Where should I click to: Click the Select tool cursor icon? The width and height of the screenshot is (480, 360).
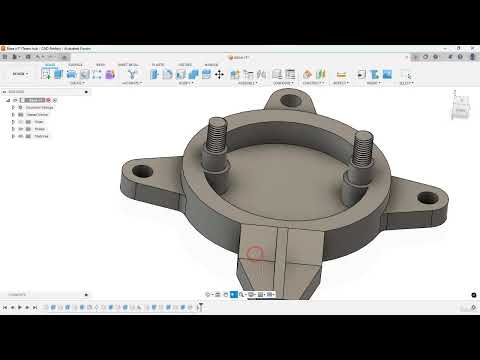(x=406, y=75)
